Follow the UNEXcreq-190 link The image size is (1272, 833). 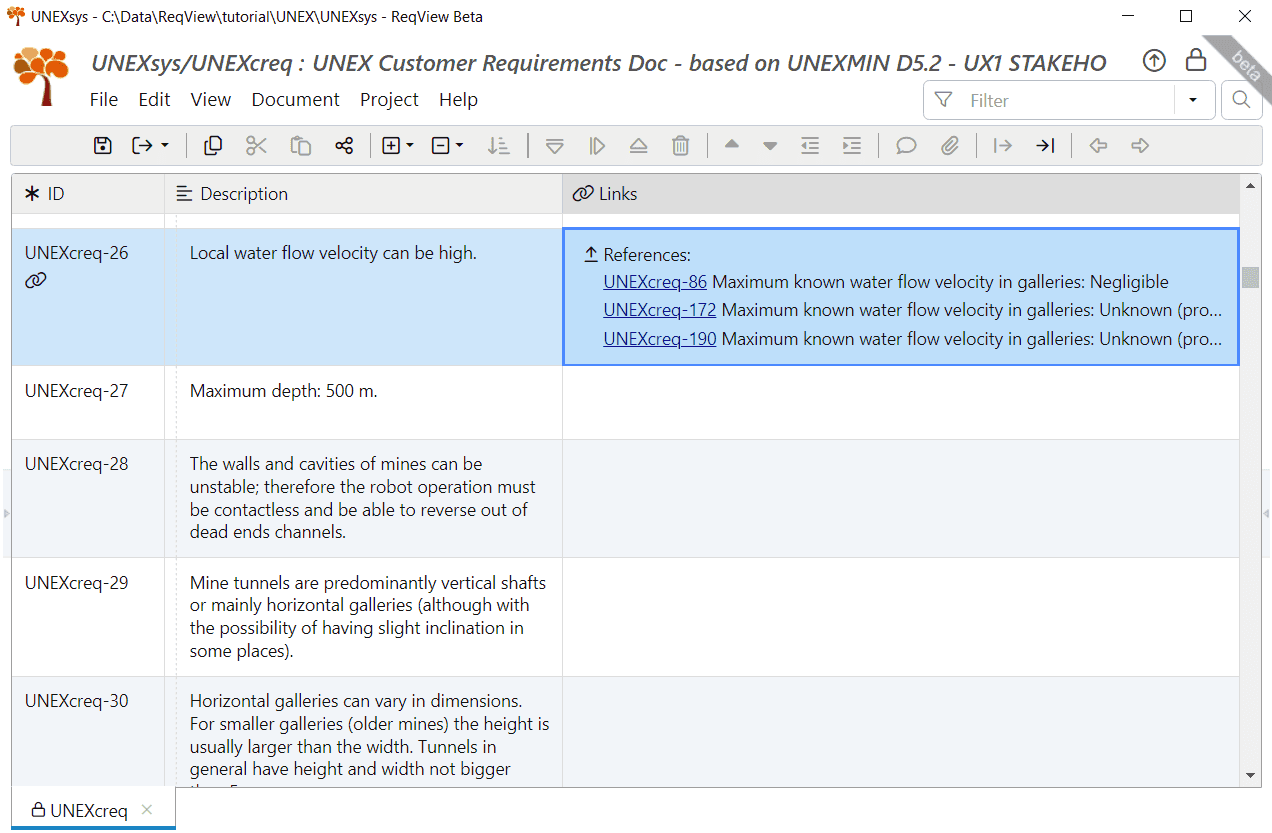click(660, 339)
